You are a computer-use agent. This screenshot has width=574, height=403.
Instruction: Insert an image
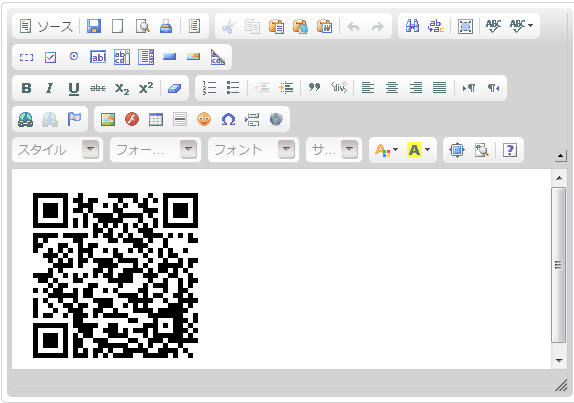pyautogui.click(x=108, y=119)
